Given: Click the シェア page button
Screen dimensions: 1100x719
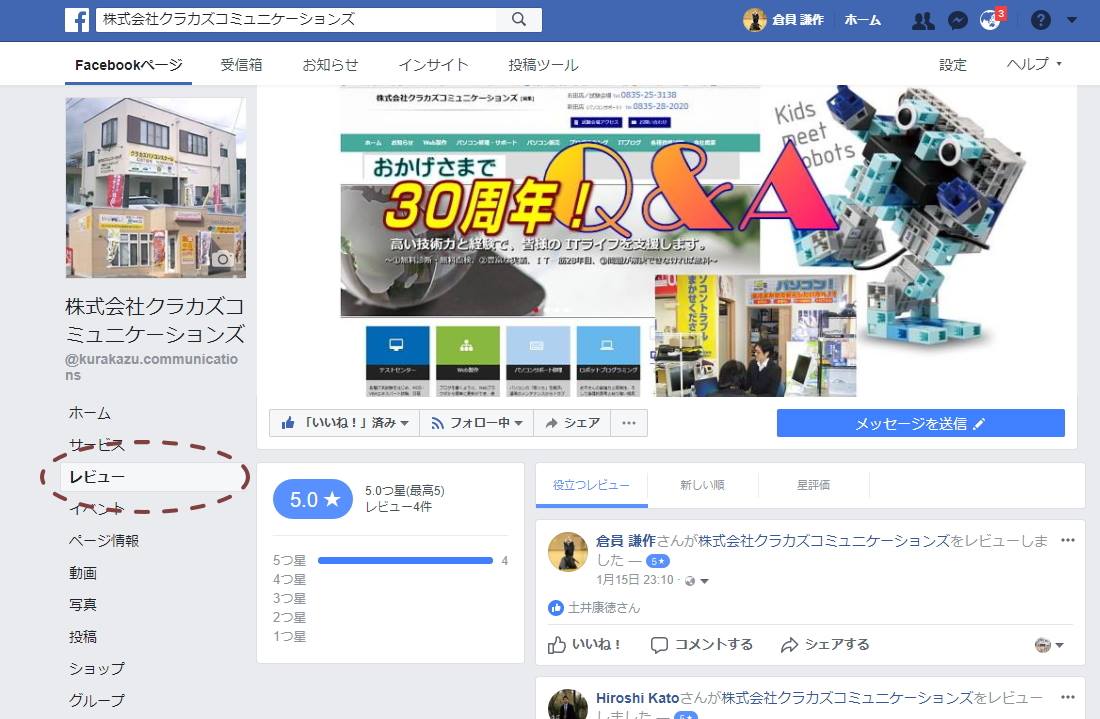Looking at the screenshot, I should 572,423.
